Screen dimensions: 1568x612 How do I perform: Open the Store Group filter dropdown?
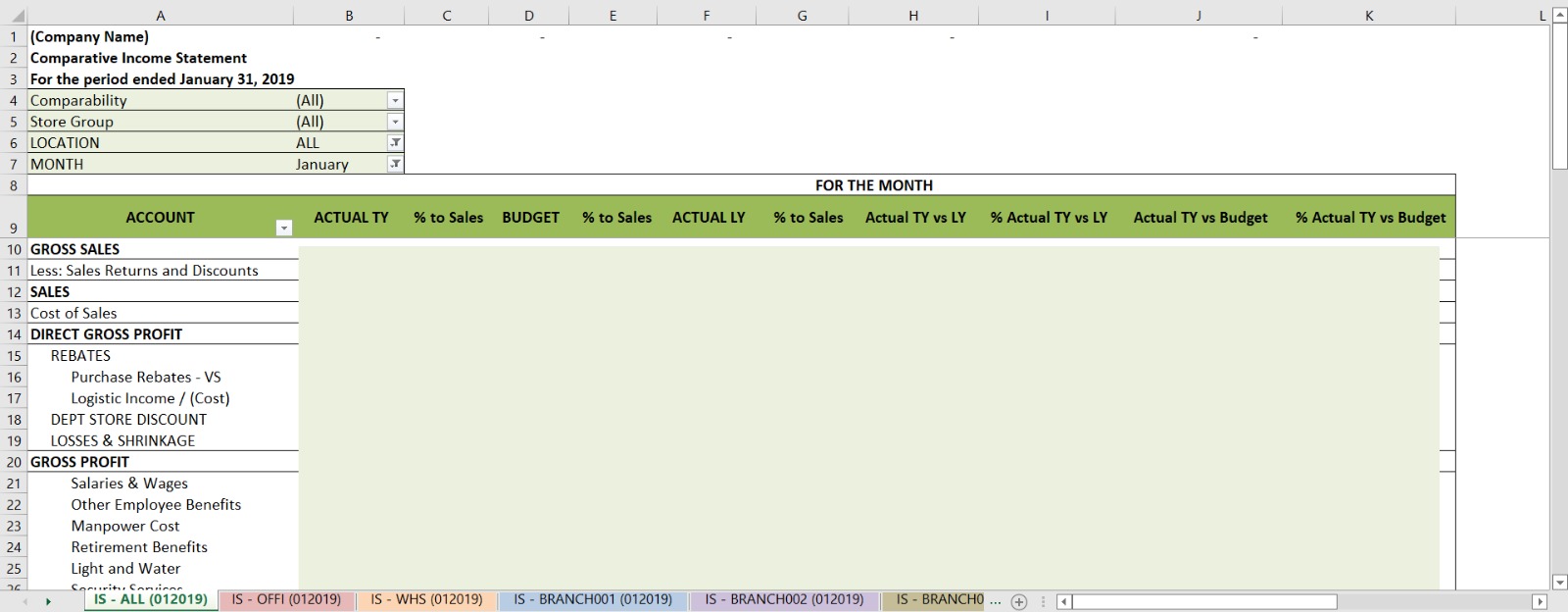pyautogui.click(x=395, y=122)
